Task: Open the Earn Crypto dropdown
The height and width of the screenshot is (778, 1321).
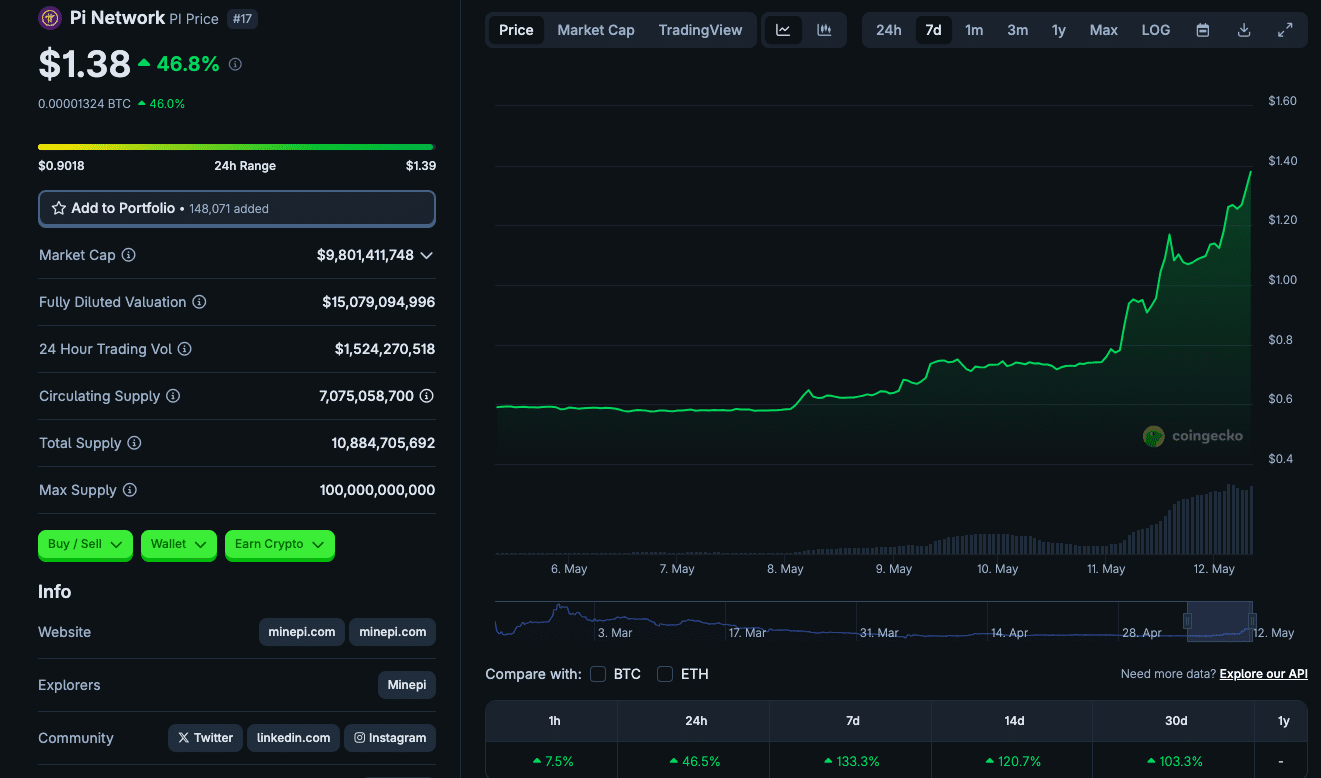Action: [280, 544]
